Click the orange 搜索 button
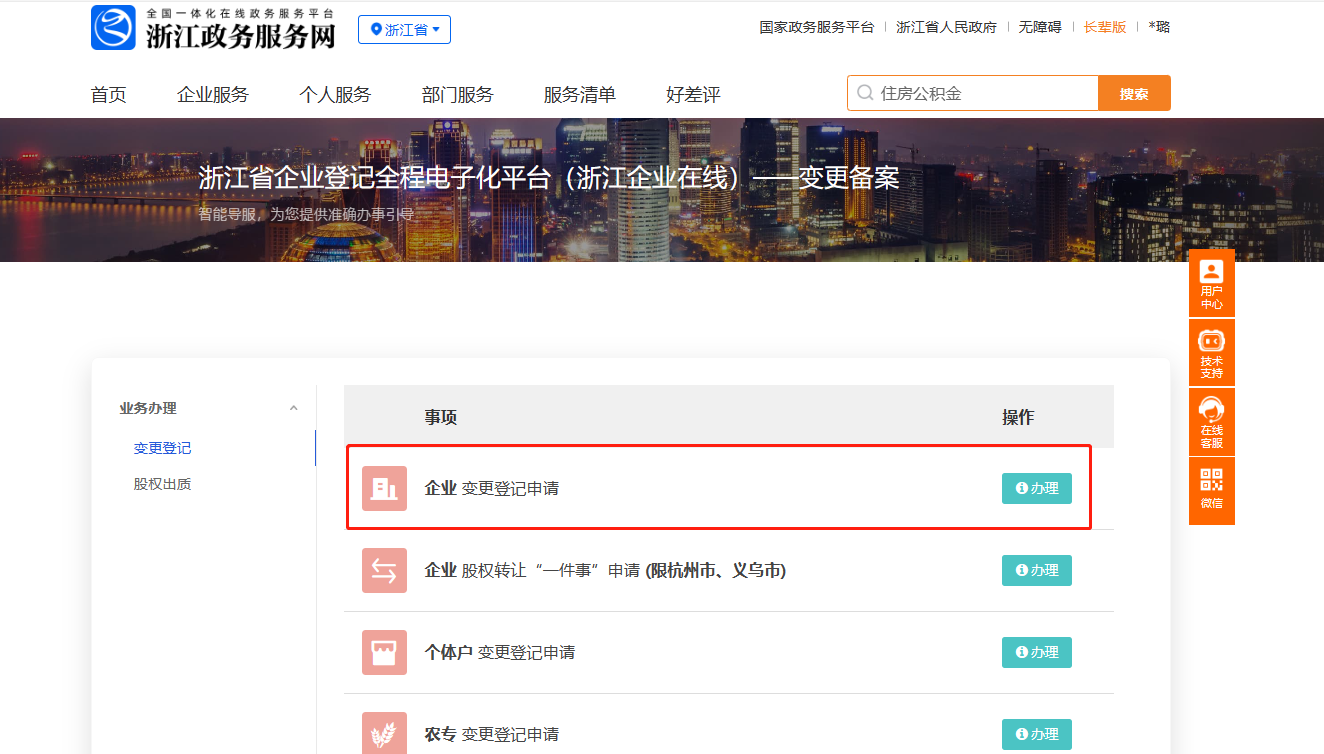The height and width of the screenshot is (754, 1324). [x=1134, y=93]
